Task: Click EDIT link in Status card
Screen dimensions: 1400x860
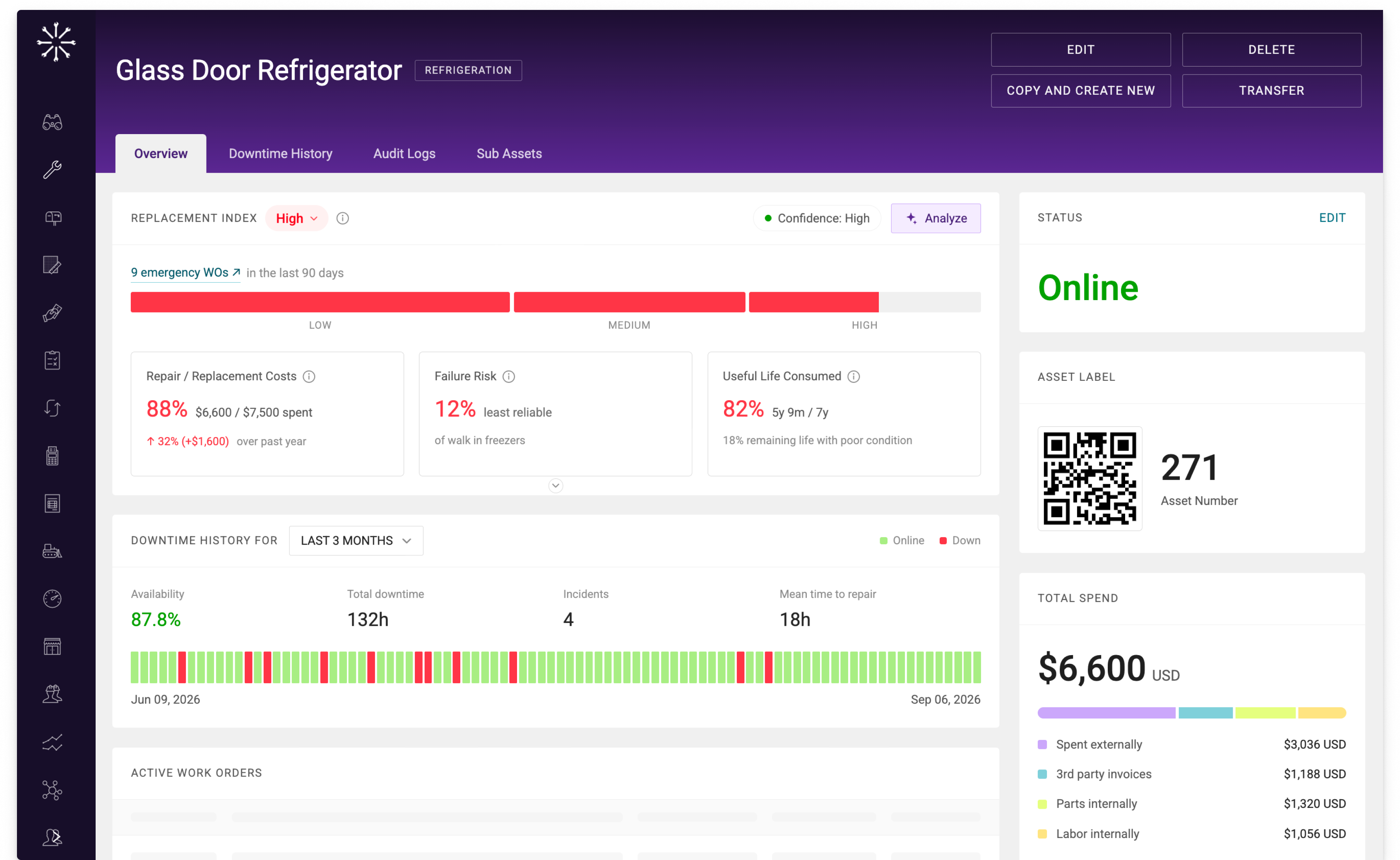Action: point(1332,218)
